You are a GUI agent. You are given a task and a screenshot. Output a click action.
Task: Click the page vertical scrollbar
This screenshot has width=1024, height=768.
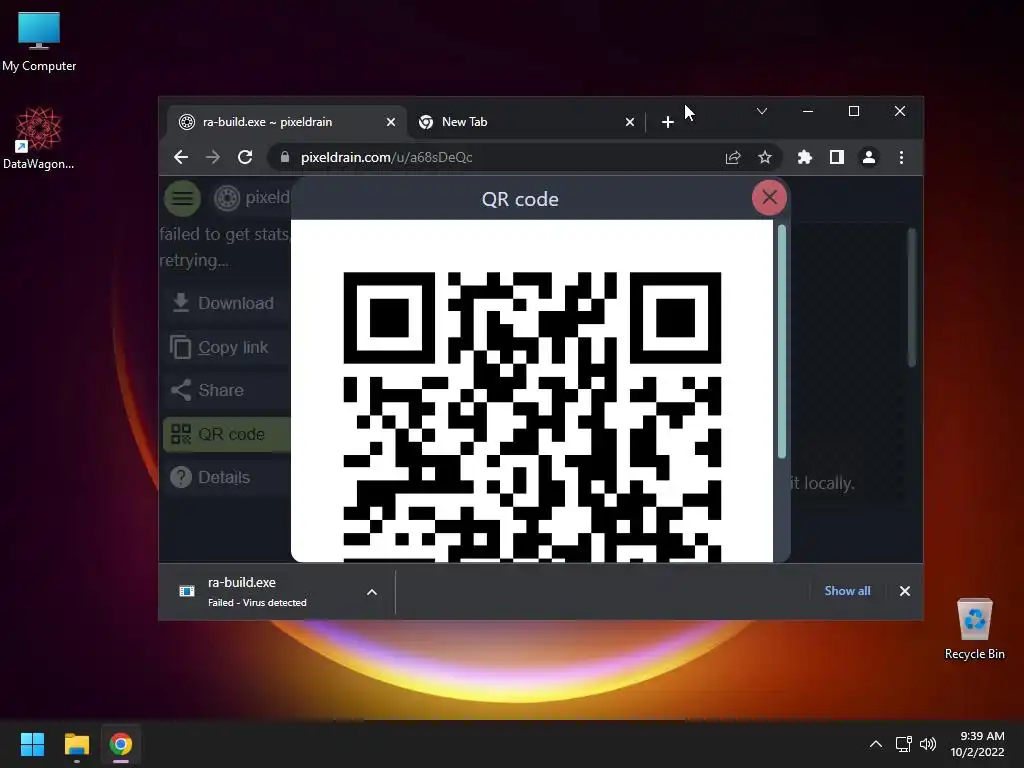pyautogui.click(x=912, y=298)
